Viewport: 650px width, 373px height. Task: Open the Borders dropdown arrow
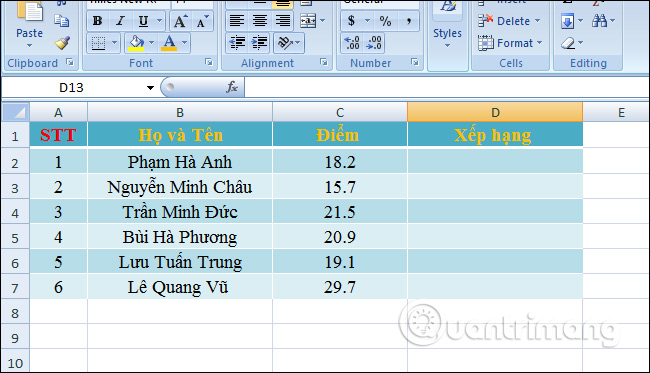[x=114, y=43]
